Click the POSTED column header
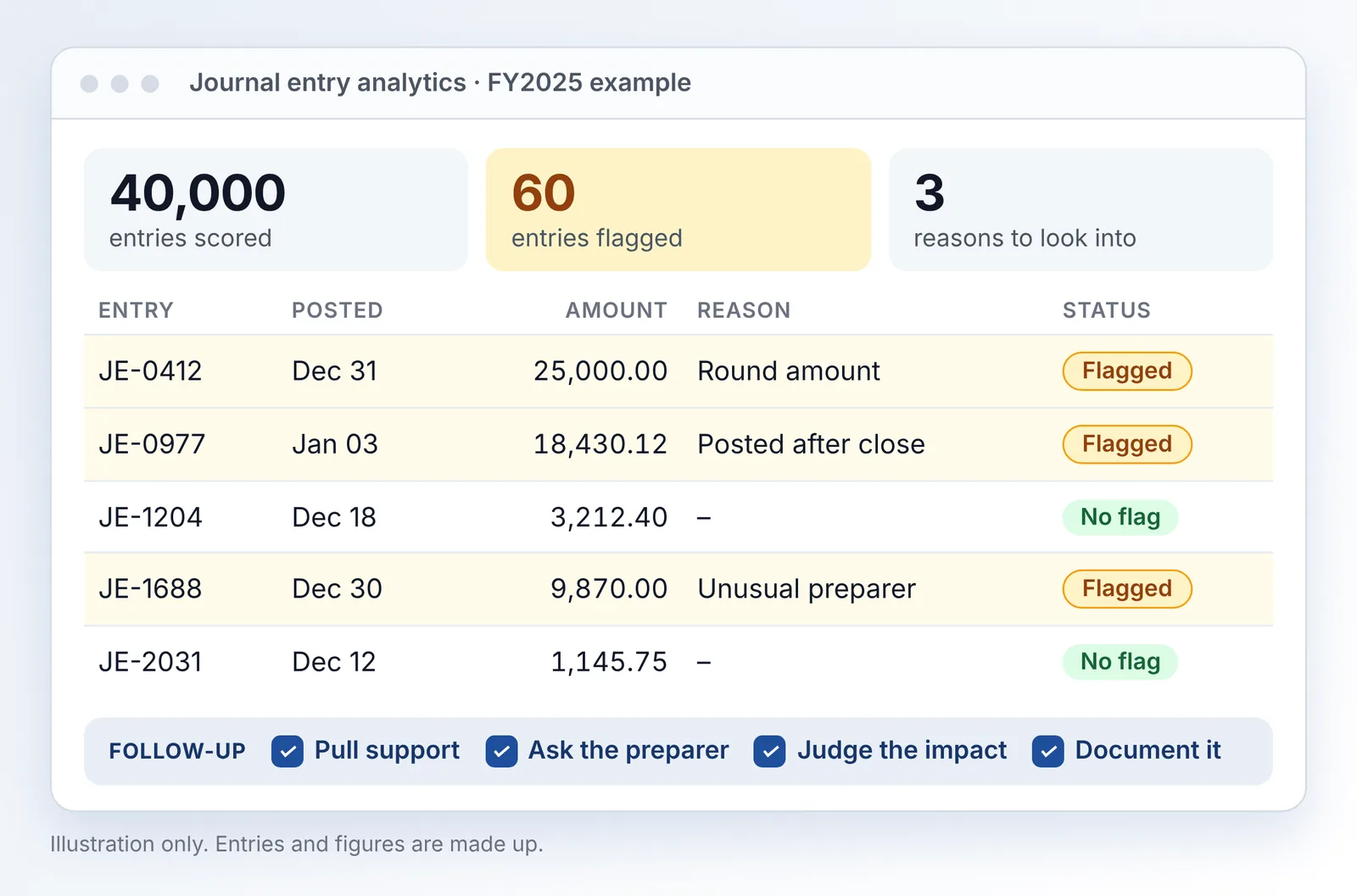Image resolution: width=1357 pixels, height=896 pixels. [x=338, y=310]
